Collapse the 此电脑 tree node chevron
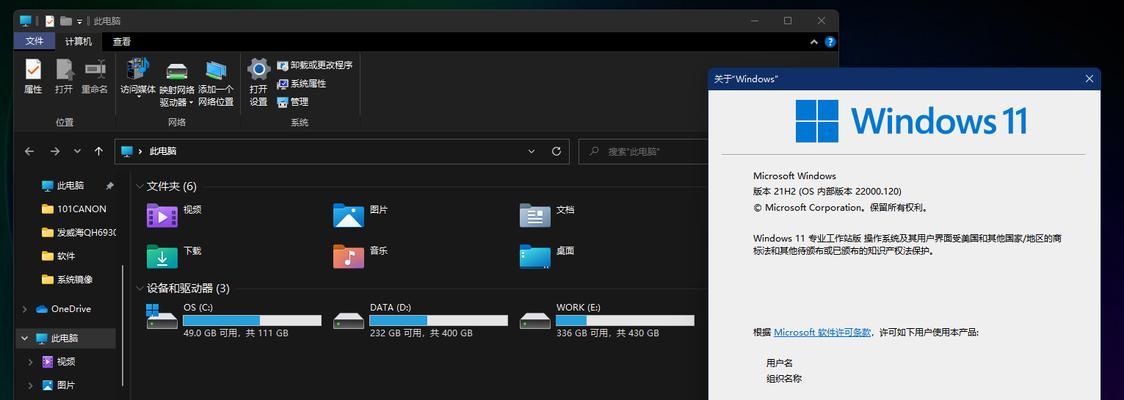The width and height of the screenshot is (1124, 400). pyautogui.click(x=25, y=338)
